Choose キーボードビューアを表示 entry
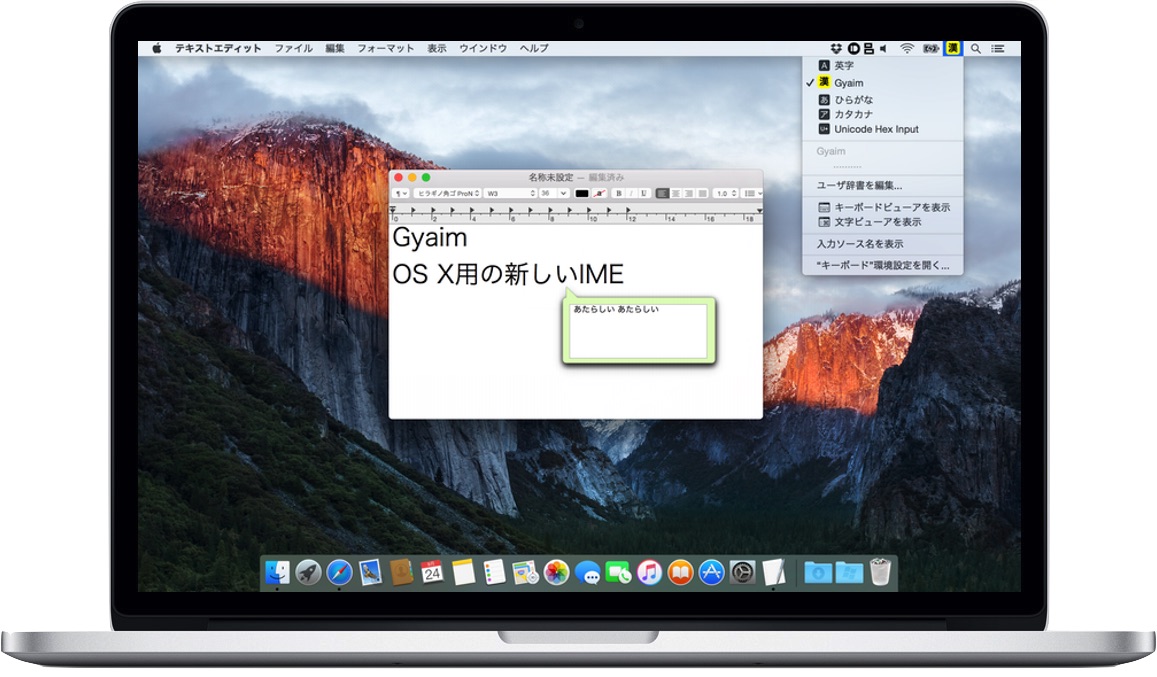 click(883, 207)
